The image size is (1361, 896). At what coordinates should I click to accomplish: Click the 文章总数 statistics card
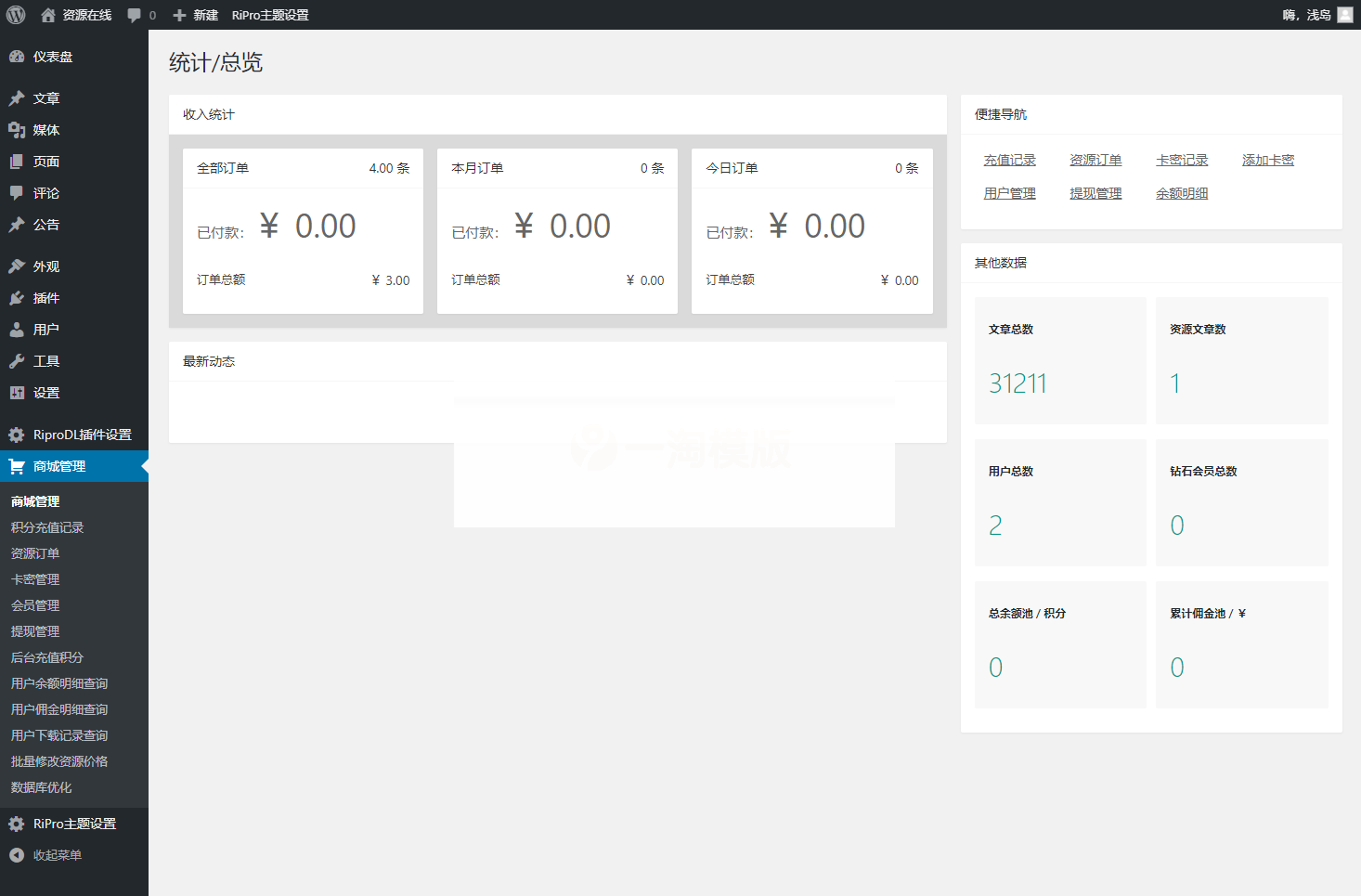[1059, 360]
